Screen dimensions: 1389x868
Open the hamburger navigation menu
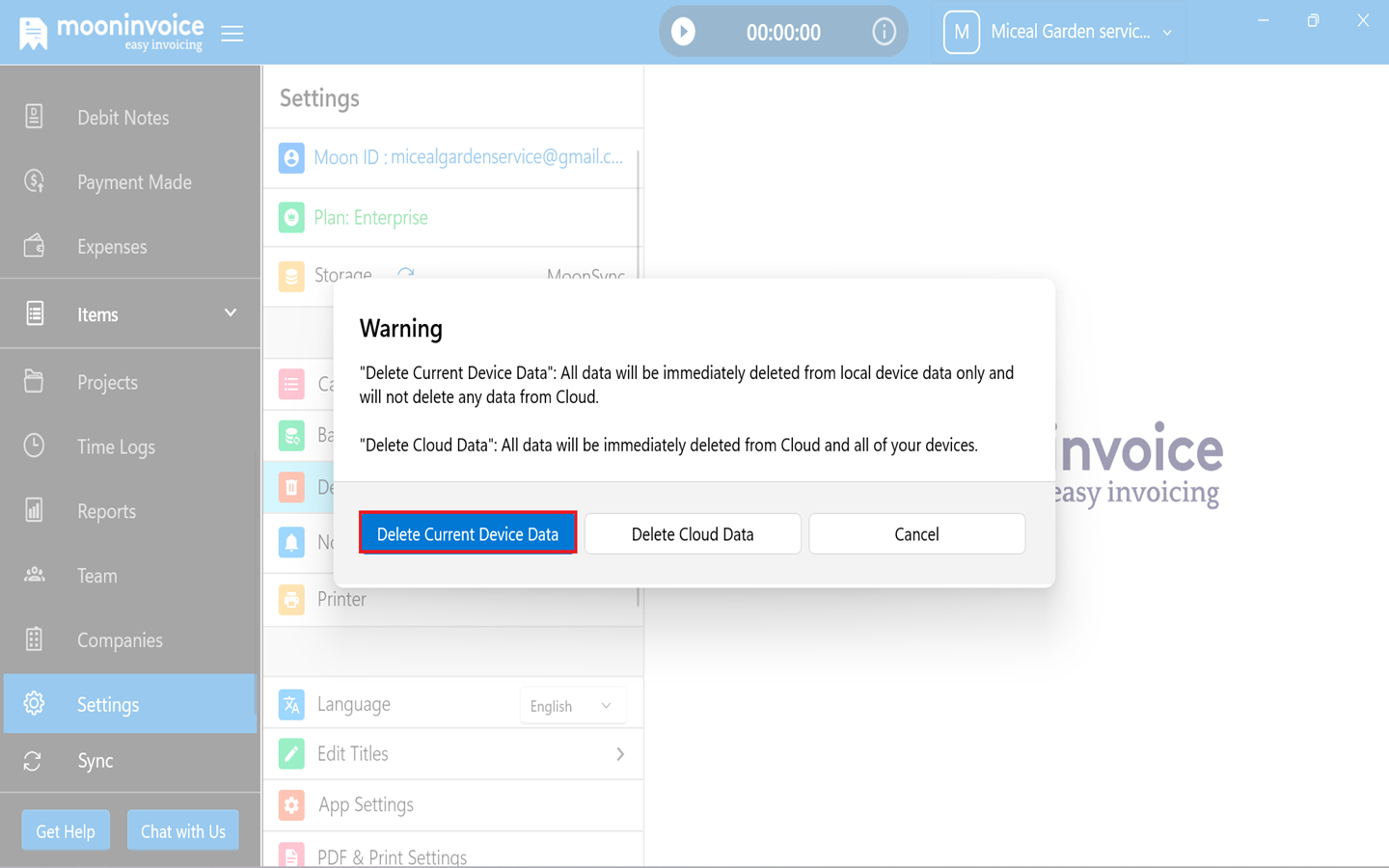point(231,32)
